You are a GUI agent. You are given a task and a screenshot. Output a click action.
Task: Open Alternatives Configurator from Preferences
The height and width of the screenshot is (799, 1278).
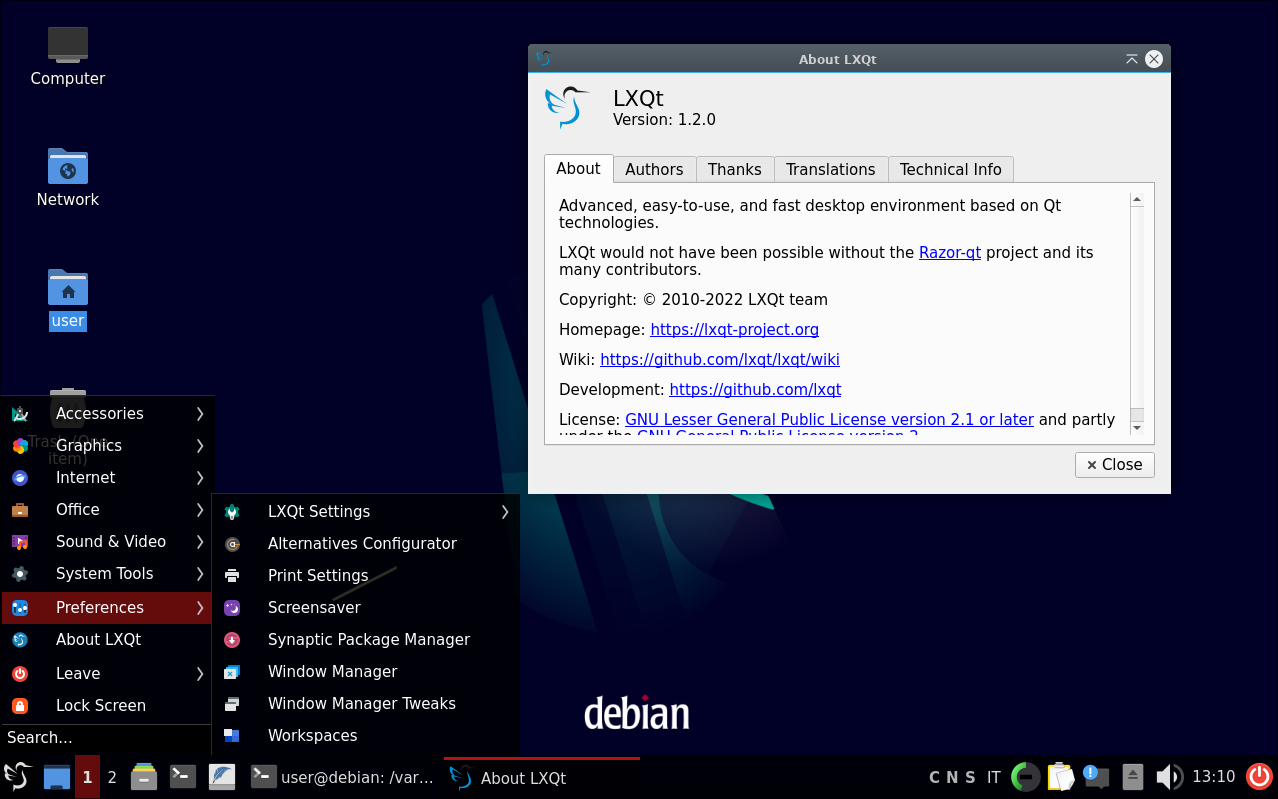pos(366,544)
